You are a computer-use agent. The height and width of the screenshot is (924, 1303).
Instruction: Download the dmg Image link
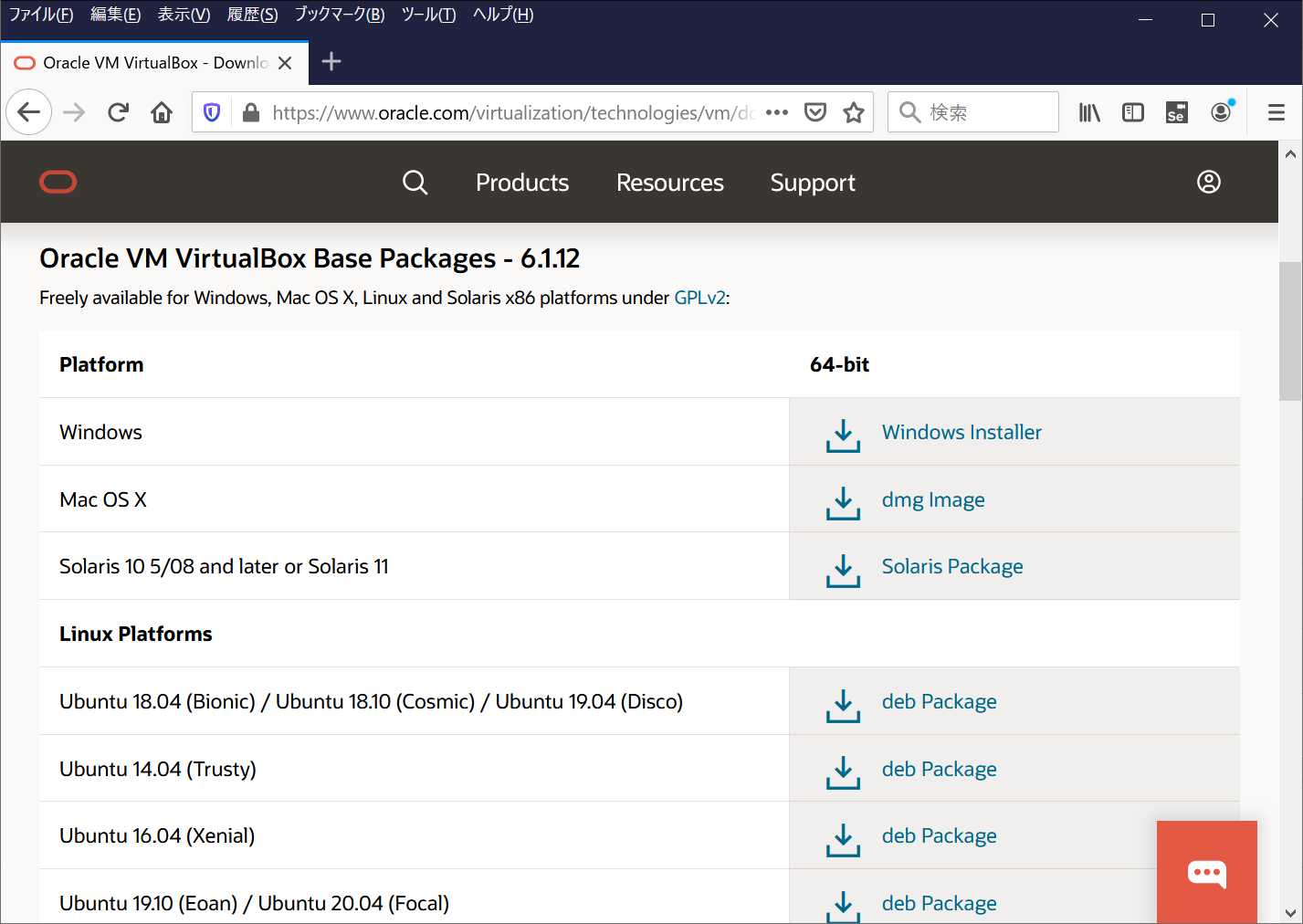click(x=933, y=499)
